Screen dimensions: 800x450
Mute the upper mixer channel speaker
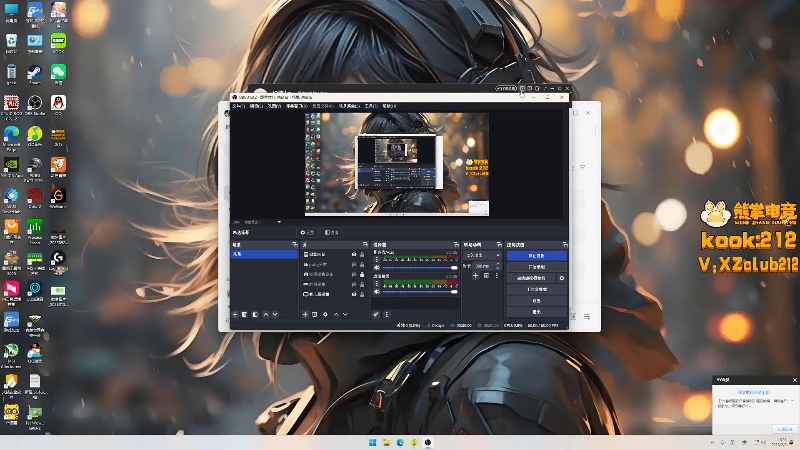[377, 267]
